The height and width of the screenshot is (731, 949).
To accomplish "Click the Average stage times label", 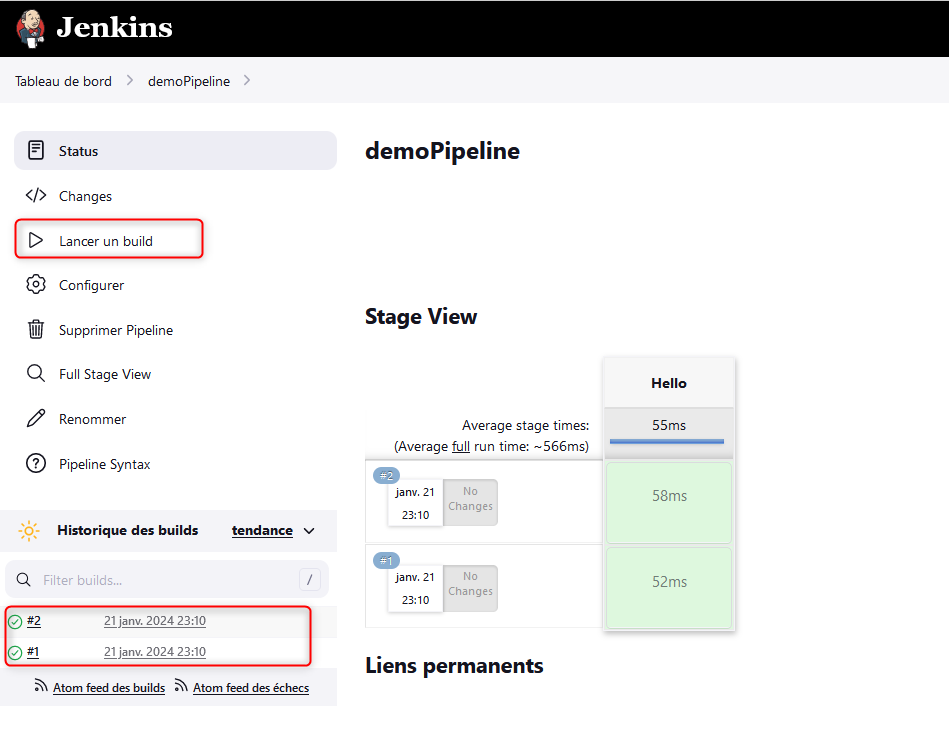I will click(x=525, y=425).
